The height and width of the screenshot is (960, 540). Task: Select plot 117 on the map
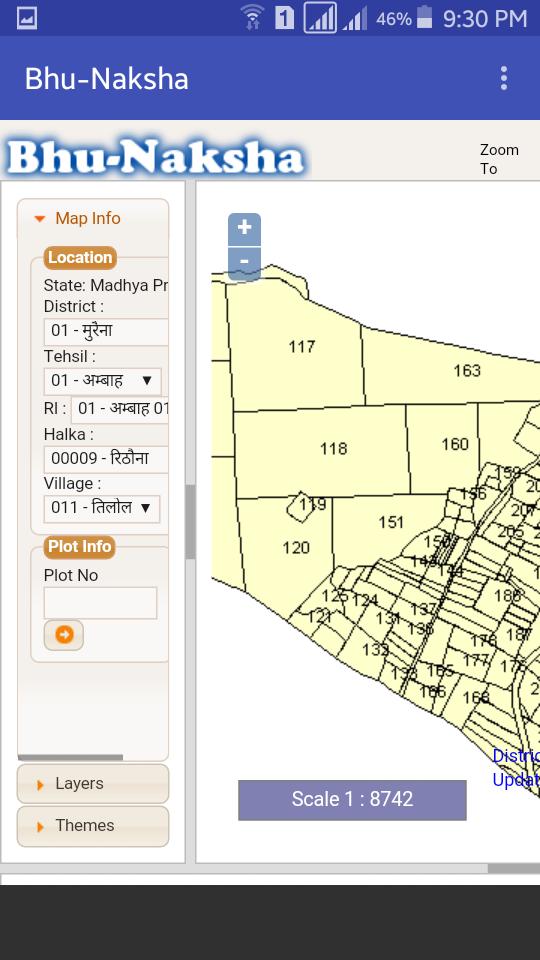tap(301, 347)
